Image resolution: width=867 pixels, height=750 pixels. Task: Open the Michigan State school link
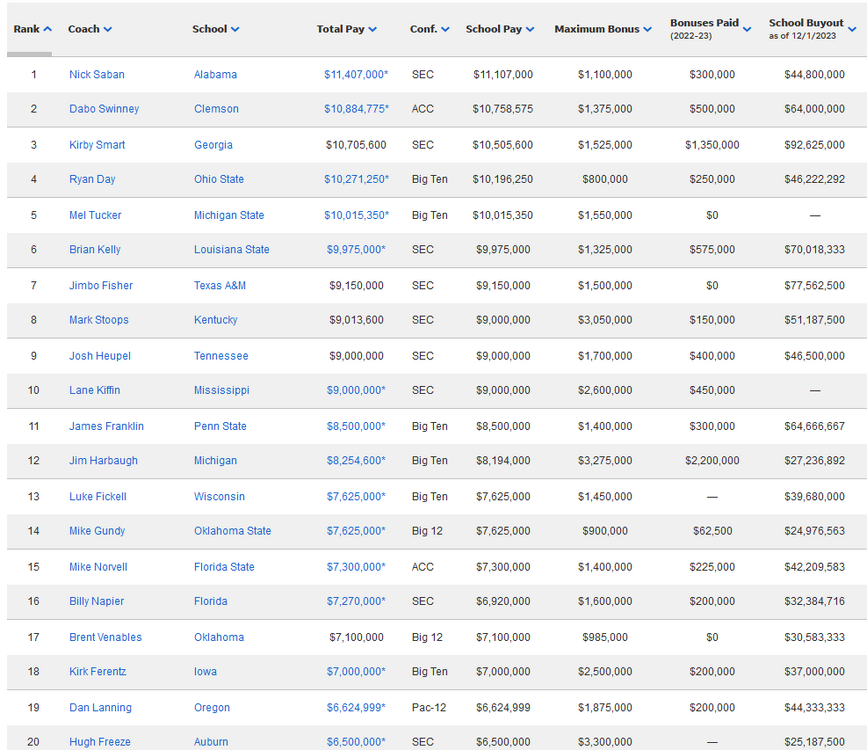pyautogui.click(x=229, y=215)
